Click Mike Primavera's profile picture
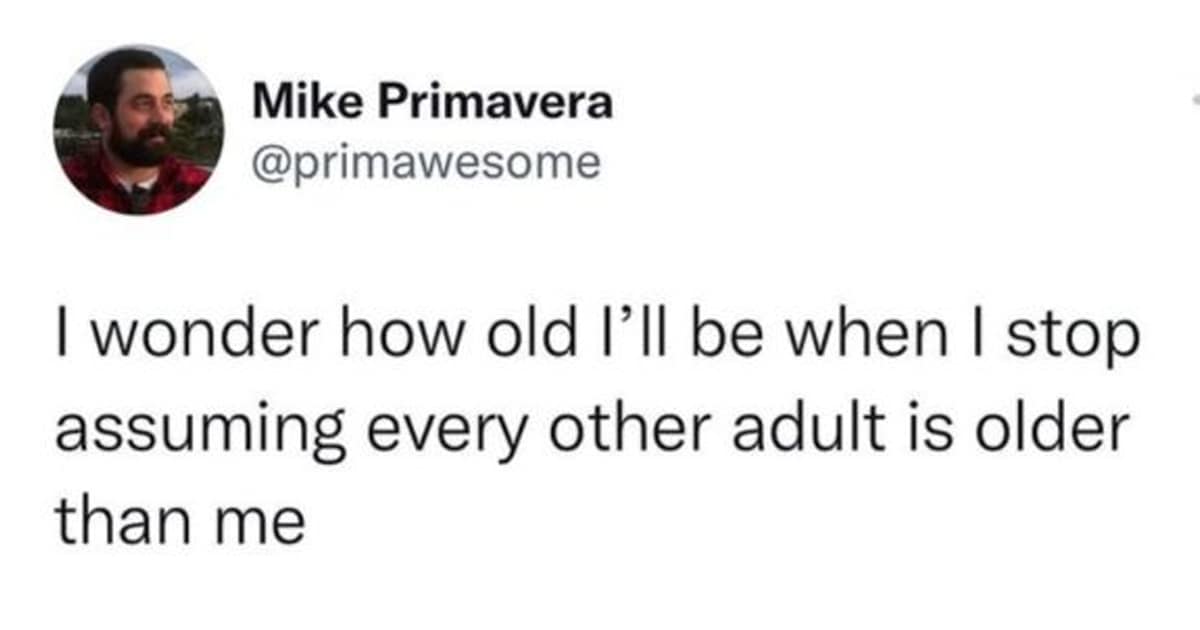 pos(139,130)
